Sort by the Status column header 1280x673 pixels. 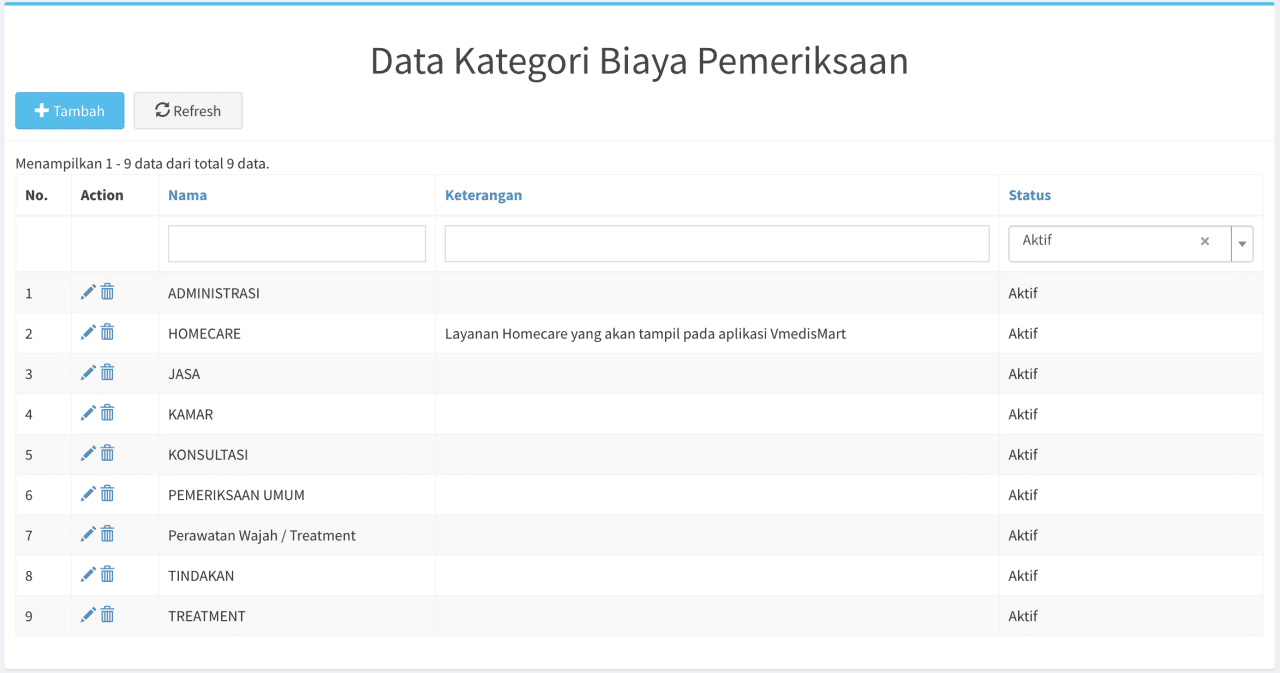coord(1029,195)
